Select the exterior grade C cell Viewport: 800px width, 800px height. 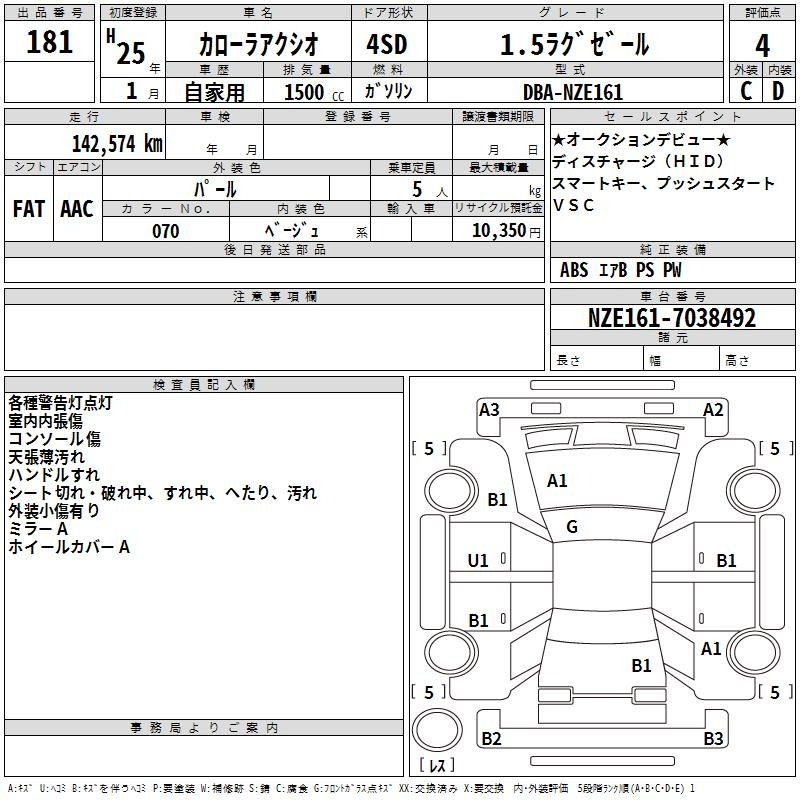746,91
